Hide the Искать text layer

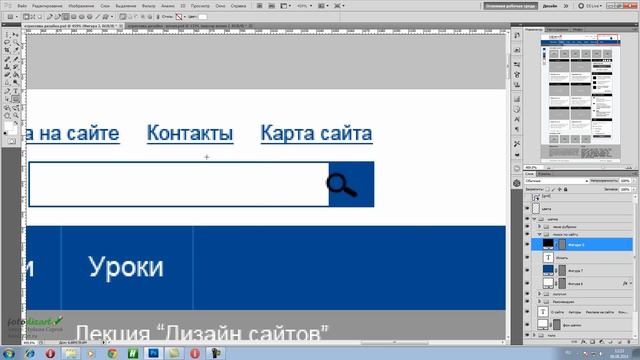[527, 258]
